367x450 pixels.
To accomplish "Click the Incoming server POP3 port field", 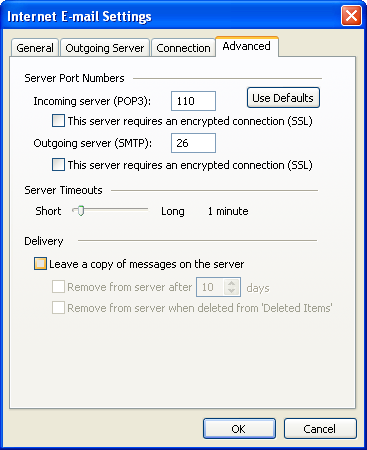I will click(193, 101).
